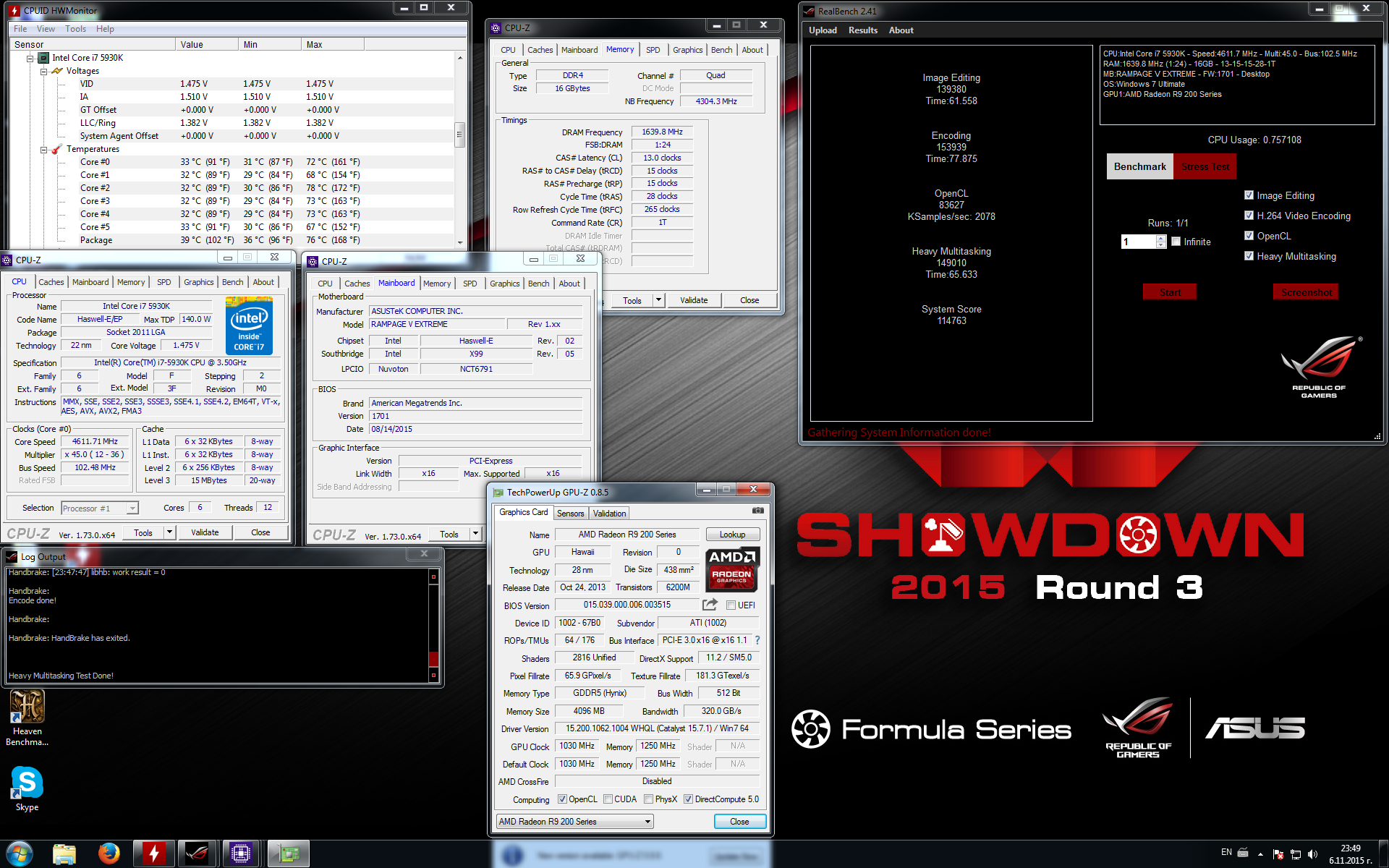Open the Windows Start menu

(x=19, y=854)
